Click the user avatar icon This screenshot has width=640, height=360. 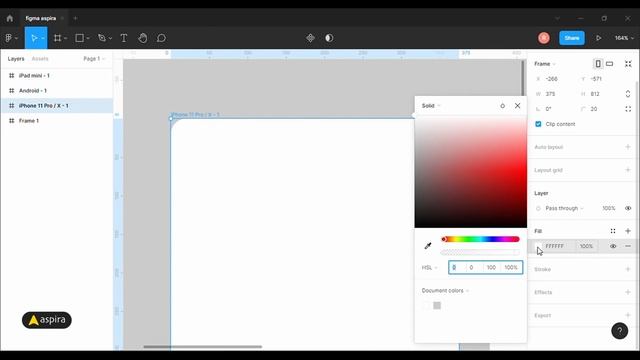(x=544, y=38)
